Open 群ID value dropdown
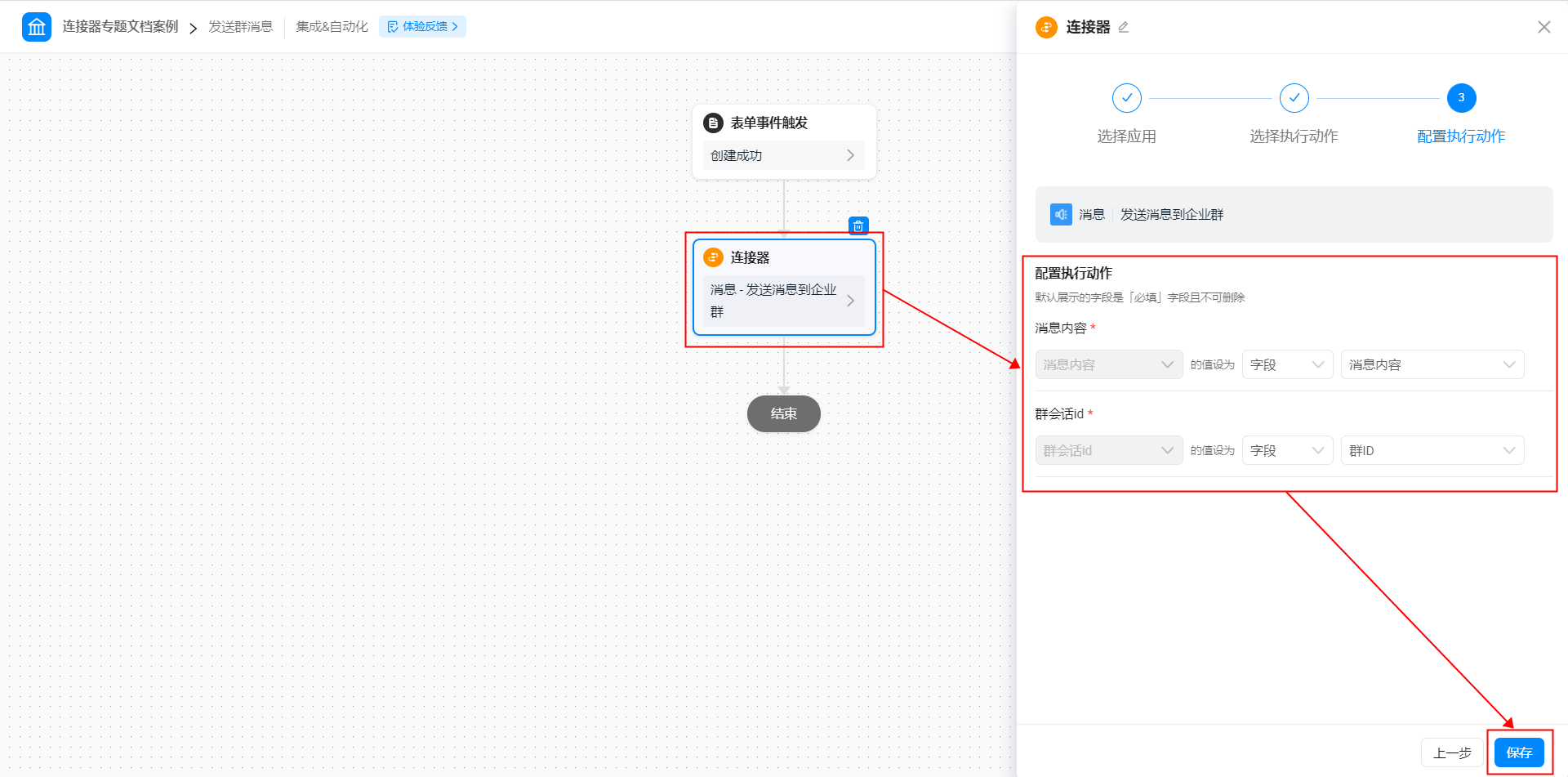 tap(1432, 450)
